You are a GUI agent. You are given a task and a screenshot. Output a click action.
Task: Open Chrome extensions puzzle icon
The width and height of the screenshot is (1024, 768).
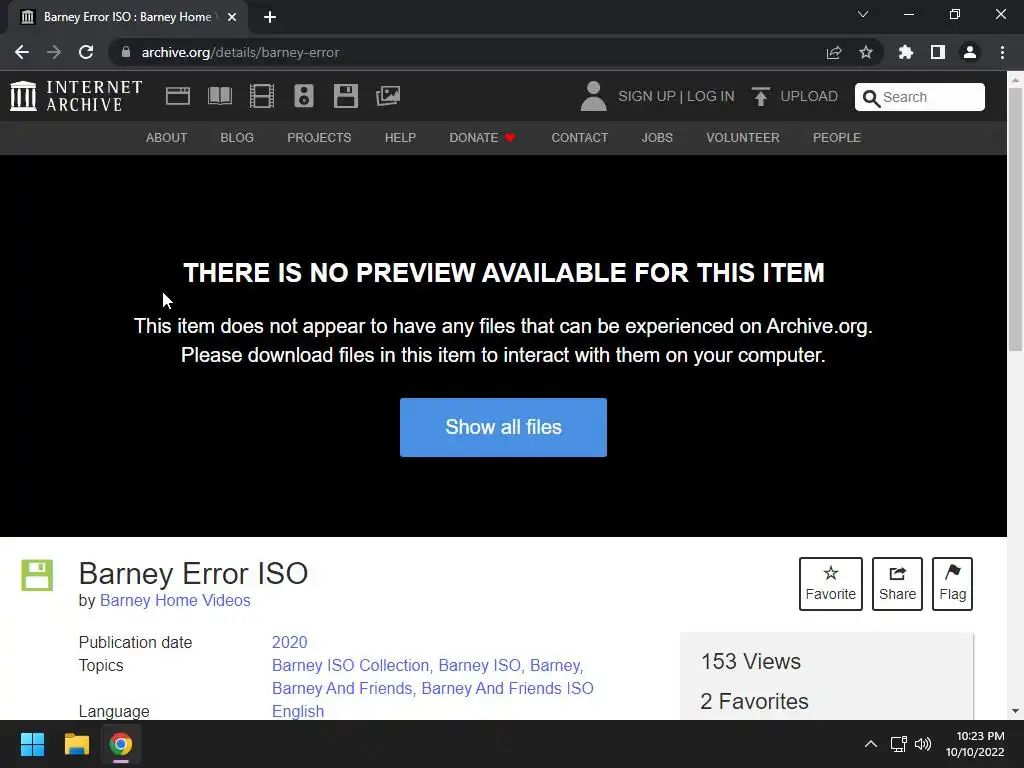coord(906,52)
